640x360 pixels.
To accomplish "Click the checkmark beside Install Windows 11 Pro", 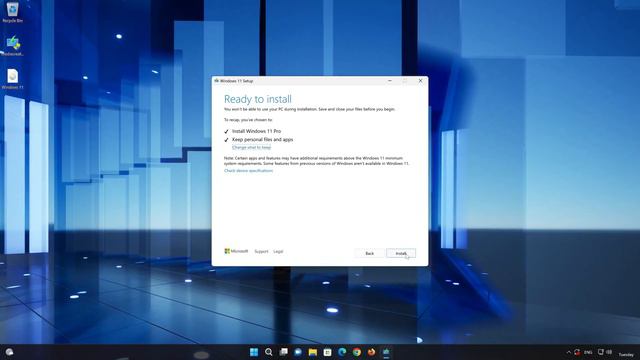I will (226, 131).
